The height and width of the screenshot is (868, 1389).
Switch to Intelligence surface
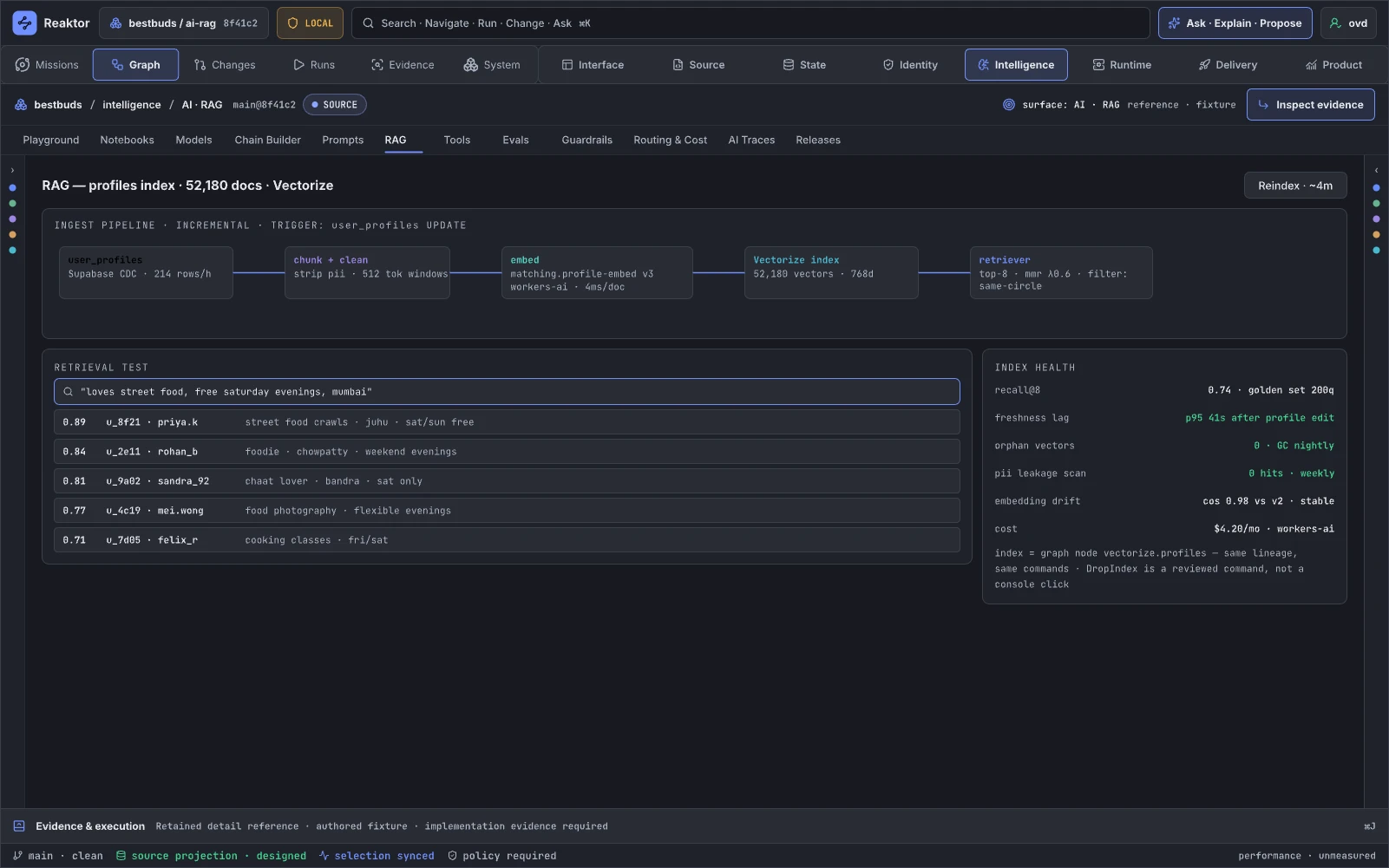click(x=1016, y=65)
